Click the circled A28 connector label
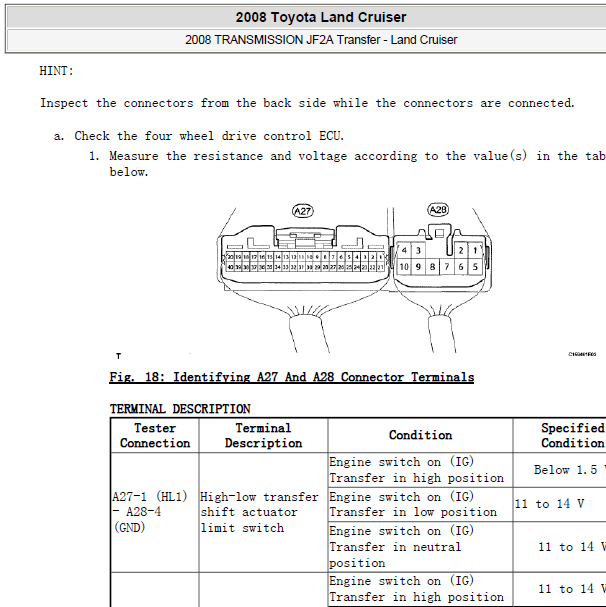 (x=438, y=210)
